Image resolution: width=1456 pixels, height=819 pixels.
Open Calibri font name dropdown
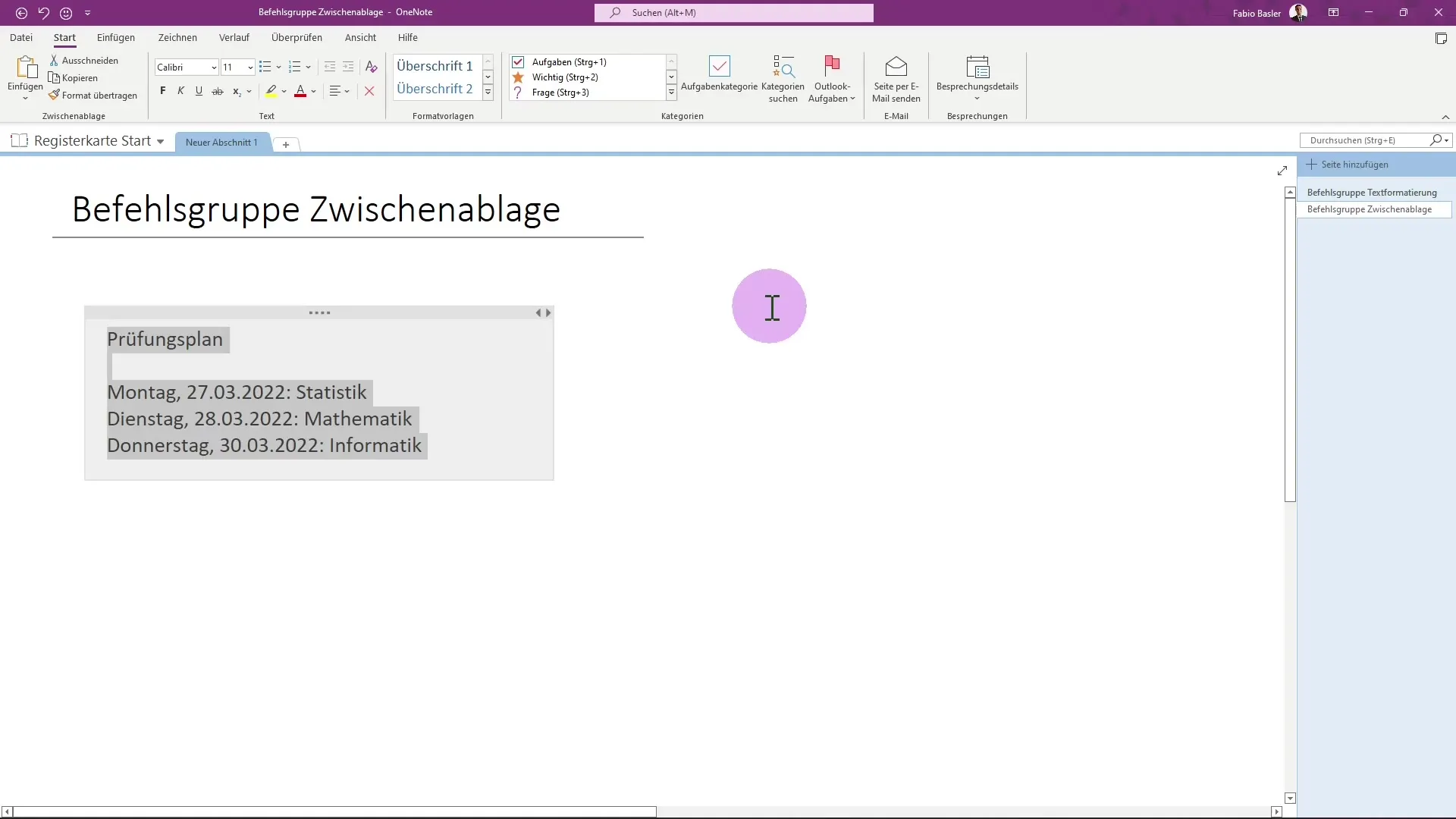[214, 67]
